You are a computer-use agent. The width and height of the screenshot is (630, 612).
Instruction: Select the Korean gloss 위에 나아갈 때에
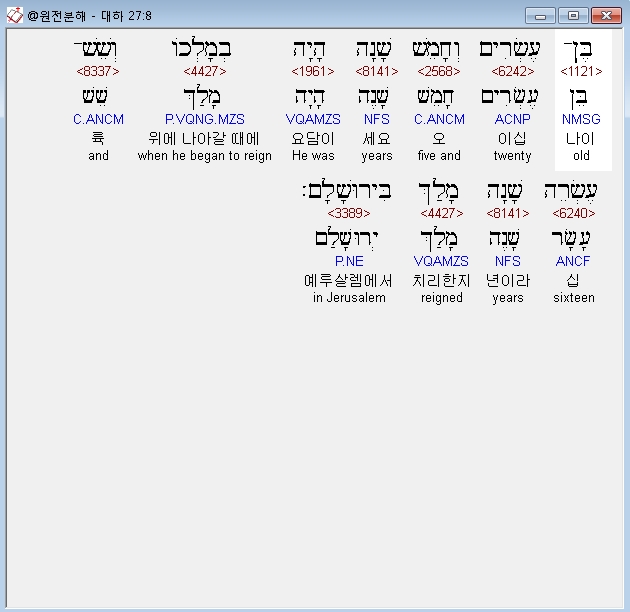pyautogui.click(x=204, y=139)
